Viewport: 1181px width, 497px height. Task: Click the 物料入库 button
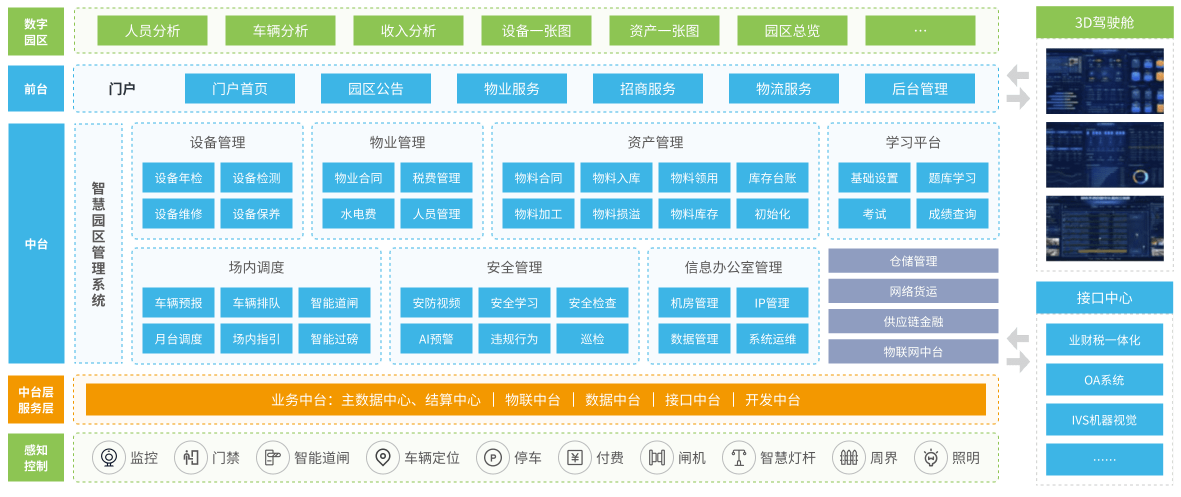[616, 179]
